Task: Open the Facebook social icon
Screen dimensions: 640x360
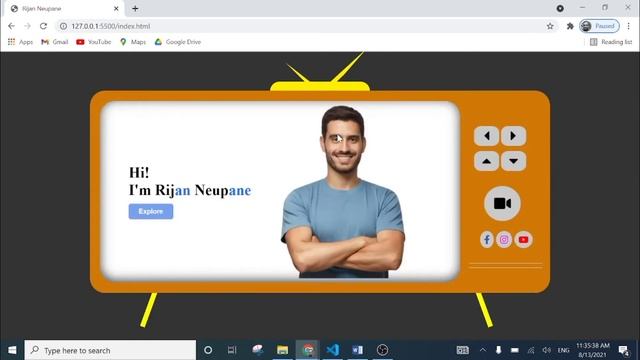Action: click(487, 240)
